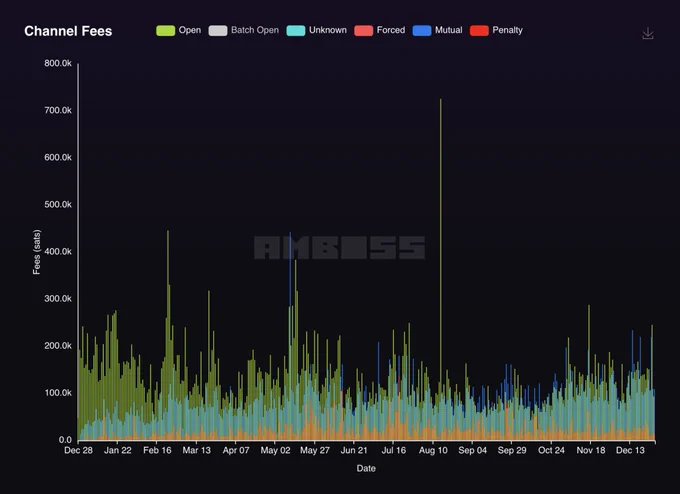Click the Date axis title

[x=366, y=468]
